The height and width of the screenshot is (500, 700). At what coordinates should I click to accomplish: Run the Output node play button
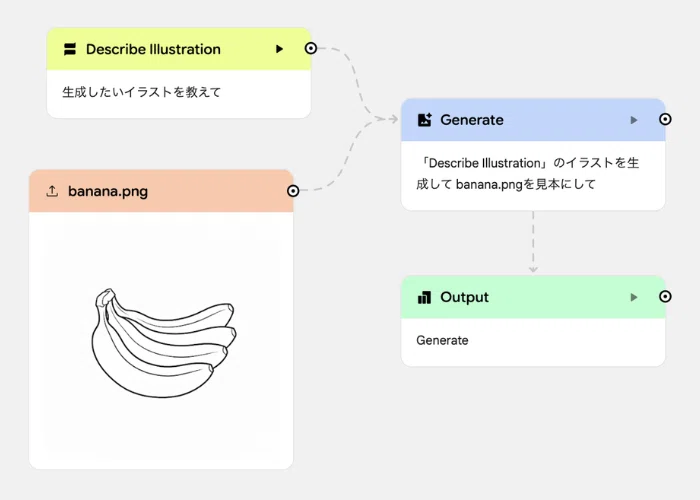pos(634,297)
